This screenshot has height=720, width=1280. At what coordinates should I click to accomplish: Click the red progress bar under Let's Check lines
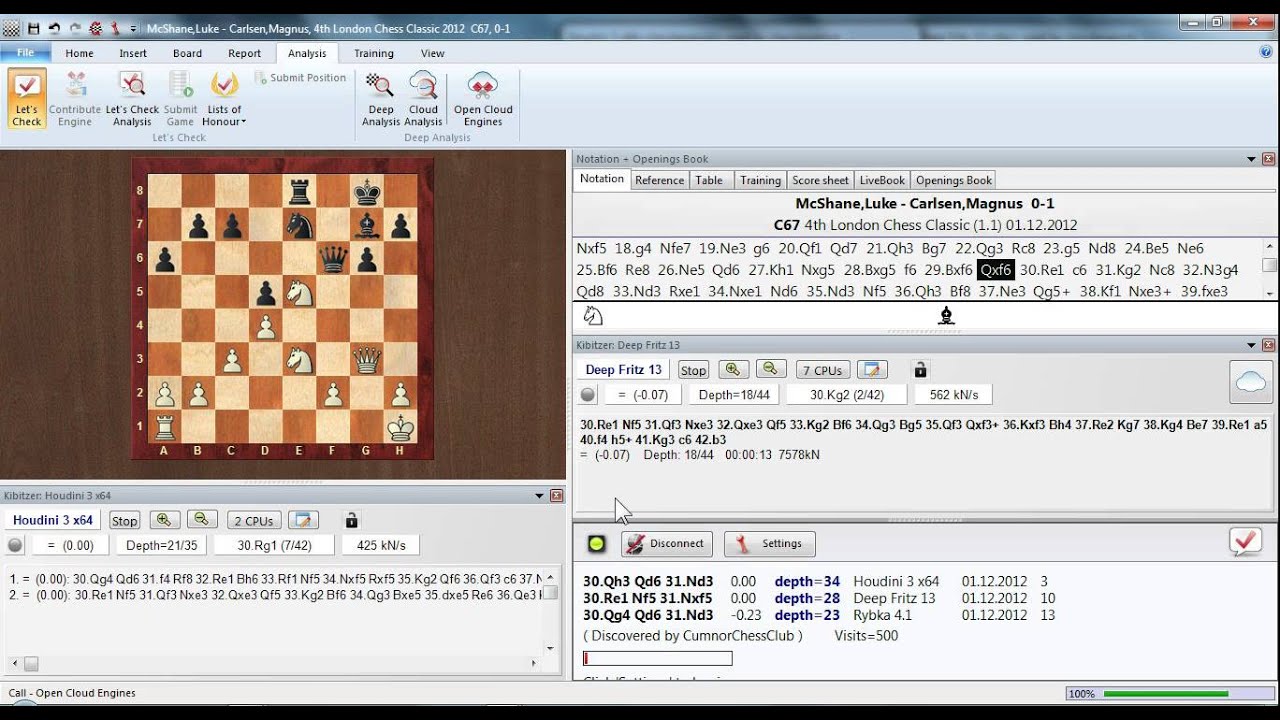click(x=658, y=658)
